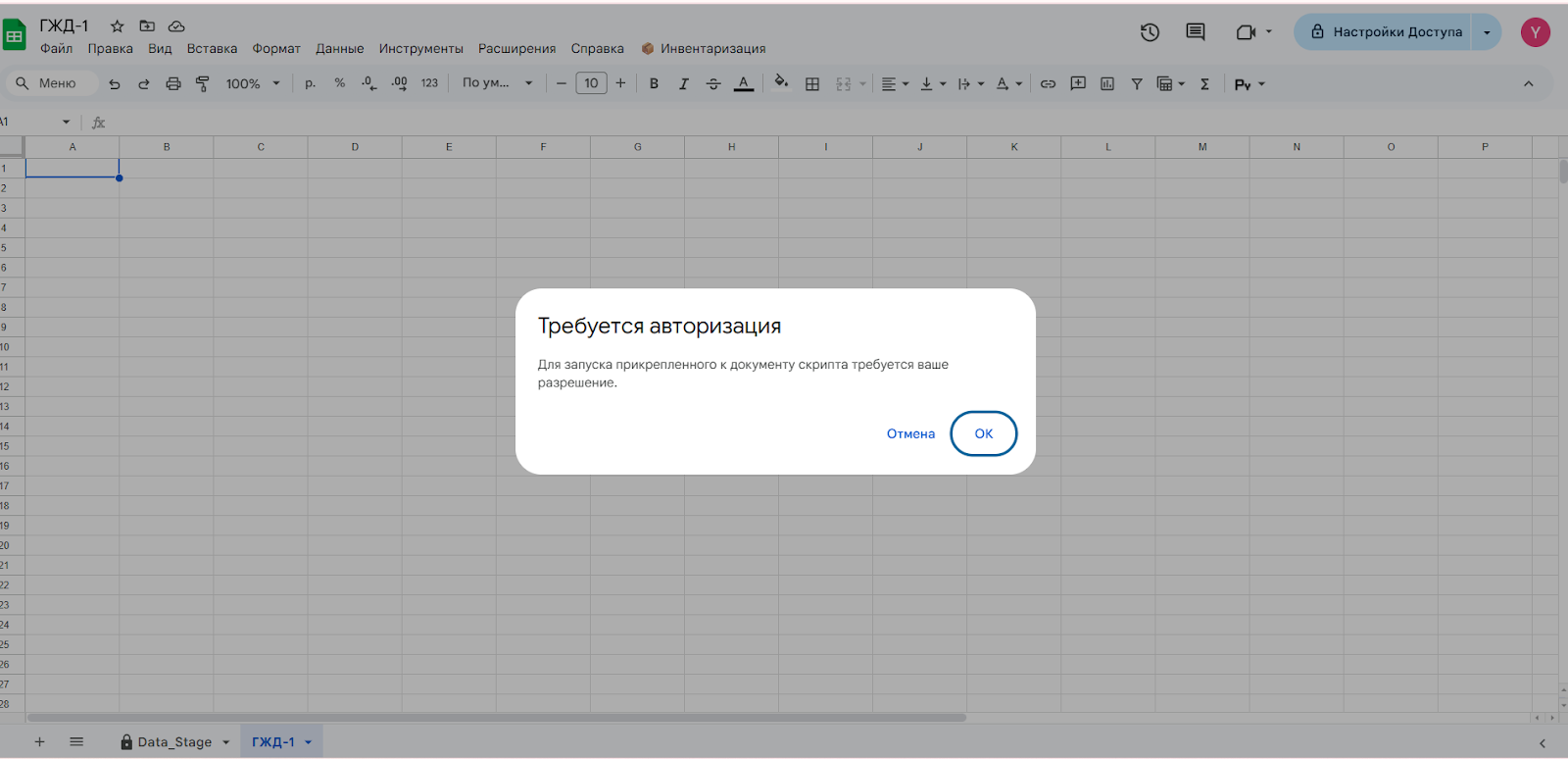Click the insert link icon
Viewport: 1568px width, 759px height.
pos(1048,84)
